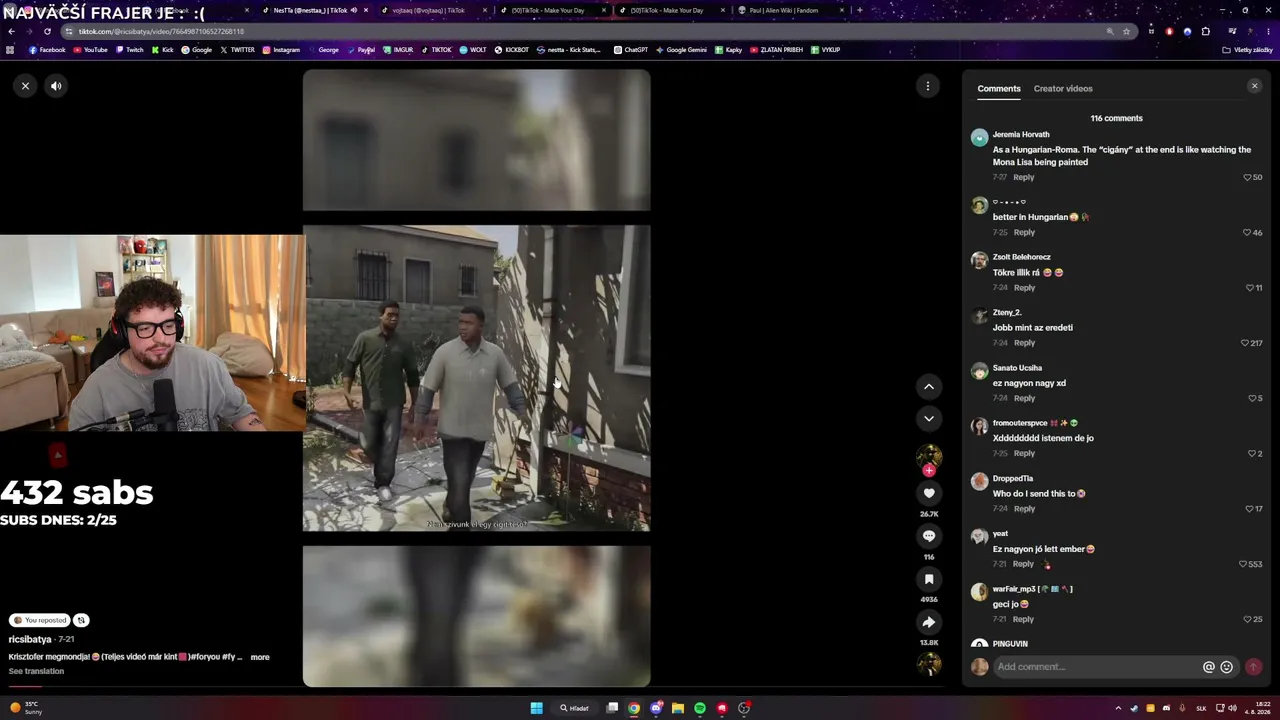The height and width of the screenshot is (720, 1280).
Task: Click See translation under the caption
Action: (36, 671)
